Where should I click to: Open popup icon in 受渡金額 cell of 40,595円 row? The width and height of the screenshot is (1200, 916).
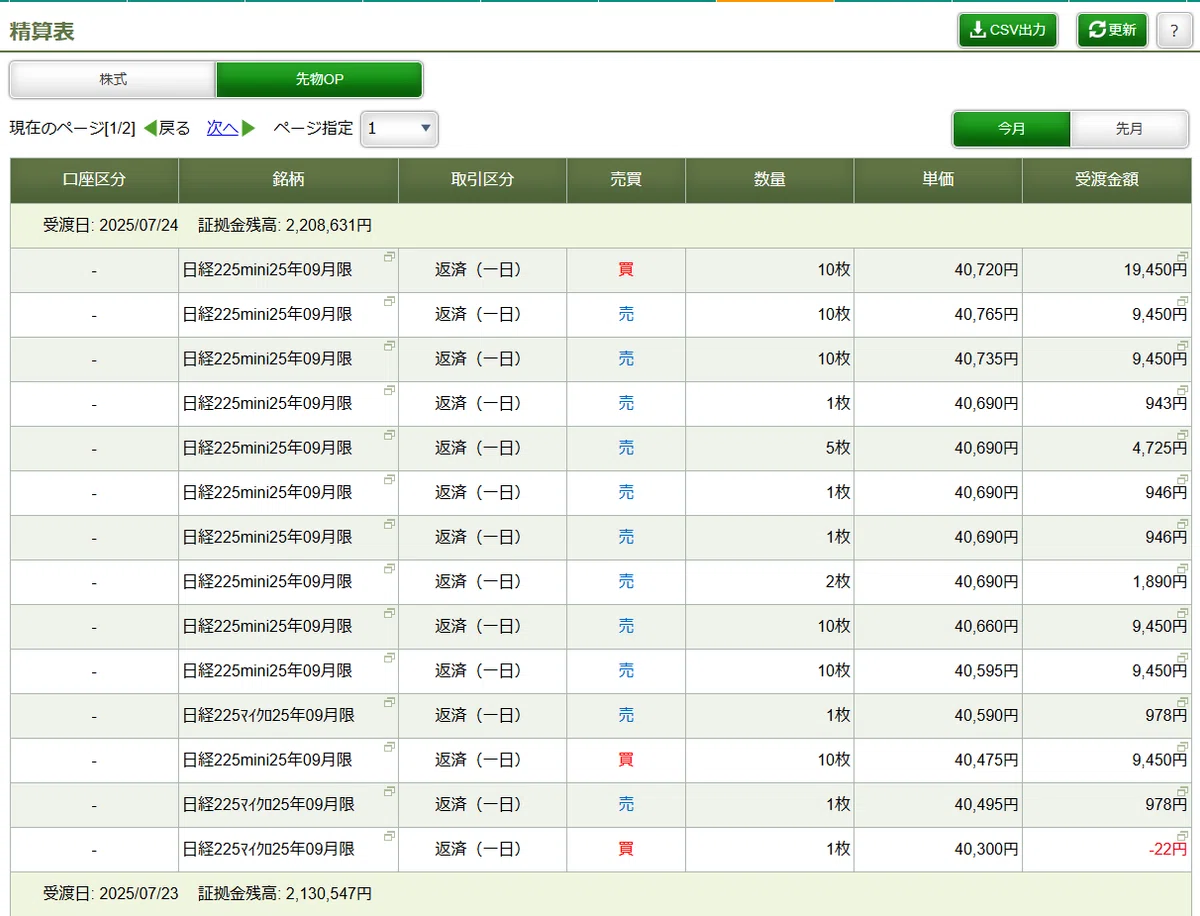[1183, 657]
